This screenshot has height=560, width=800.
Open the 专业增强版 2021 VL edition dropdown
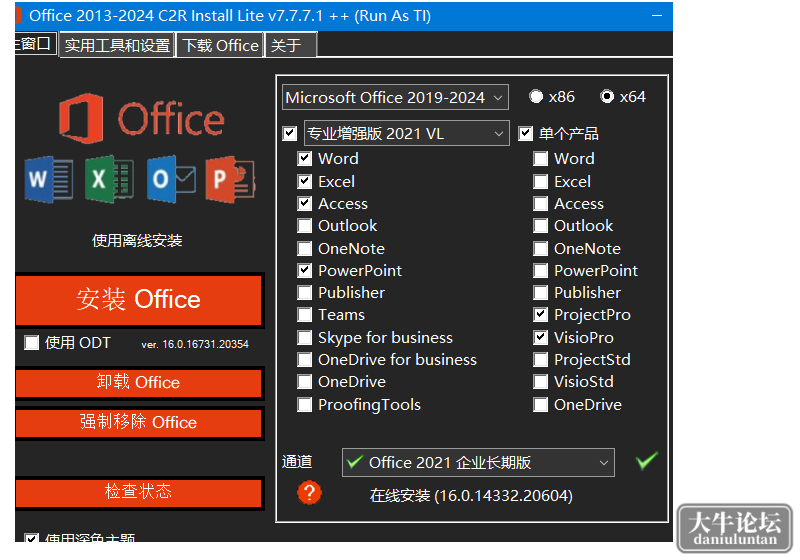pyautogui.click(x=407, y=134)
